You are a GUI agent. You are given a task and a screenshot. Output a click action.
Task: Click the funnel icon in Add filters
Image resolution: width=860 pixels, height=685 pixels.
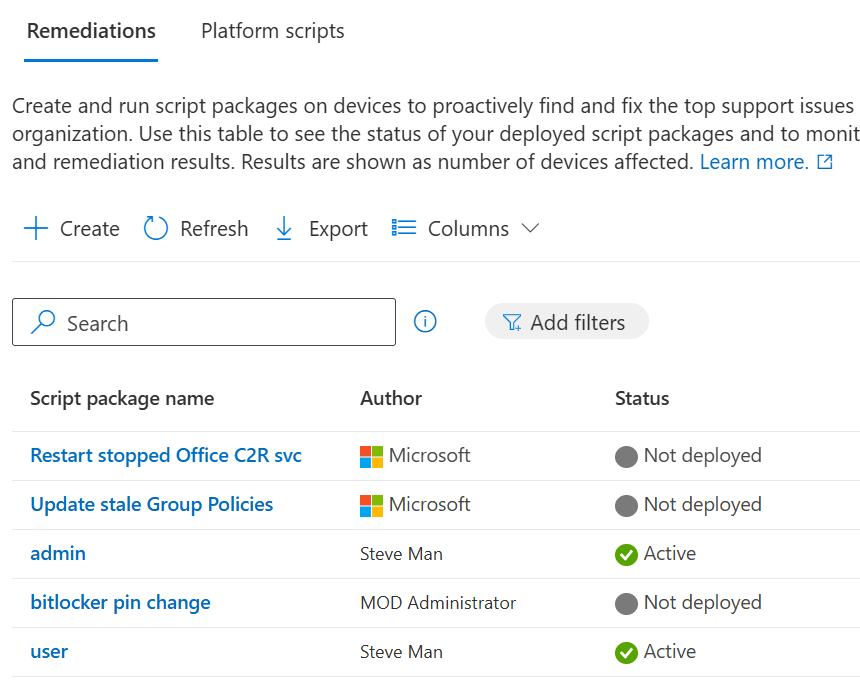pos(512,322)
